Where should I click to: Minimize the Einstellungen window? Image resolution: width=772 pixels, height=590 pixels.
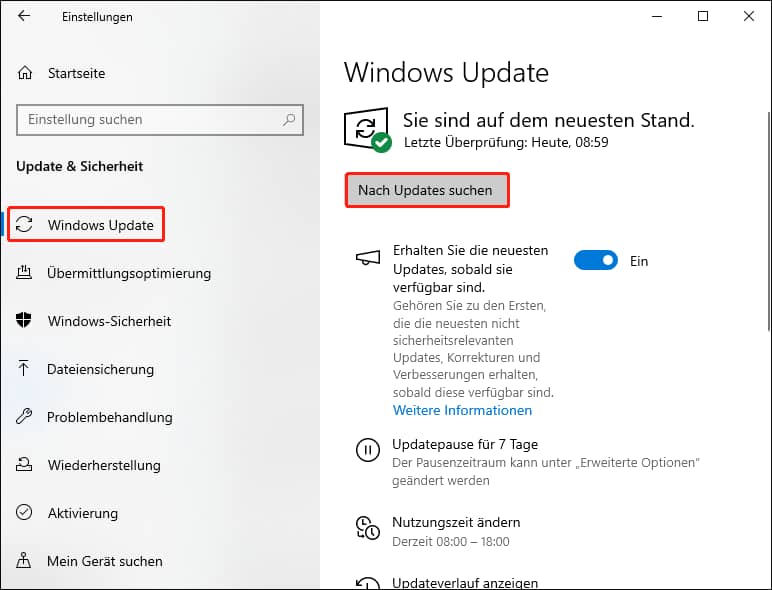657,16
